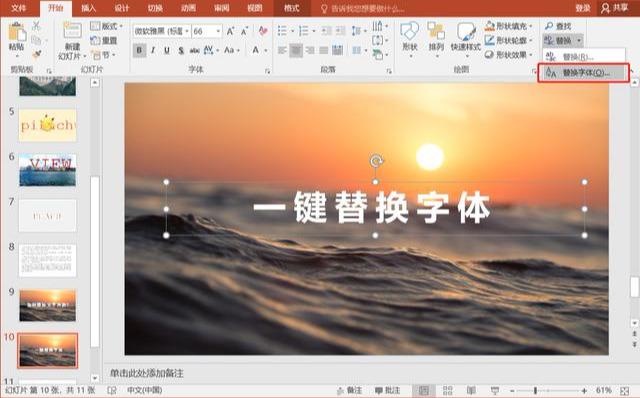Toggle Bold formatting button
Viewport: 640px width, 398px height.
tap(139, 50)
